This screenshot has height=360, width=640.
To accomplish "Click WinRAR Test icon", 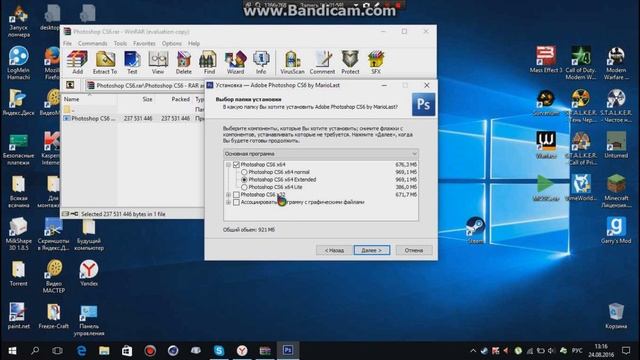I will pyautogui.click(x=132, y=62).
